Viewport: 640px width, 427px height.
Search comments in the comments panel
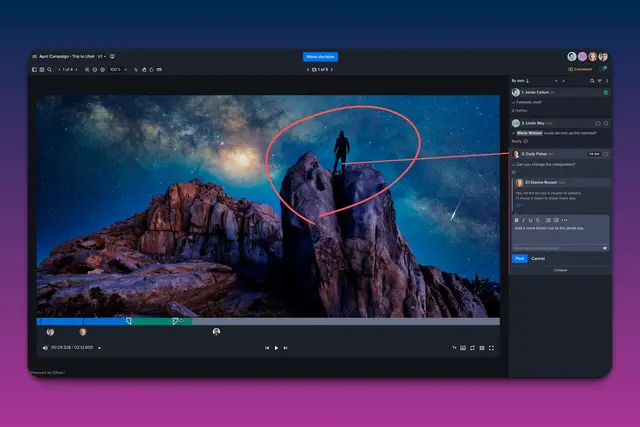coord(591,80)
